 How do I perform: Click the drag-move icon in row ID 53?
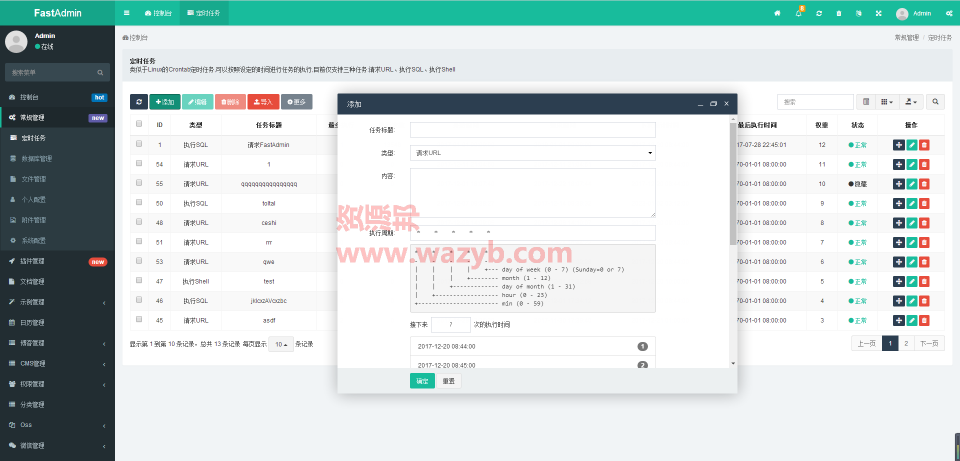[x=899, y=262]
